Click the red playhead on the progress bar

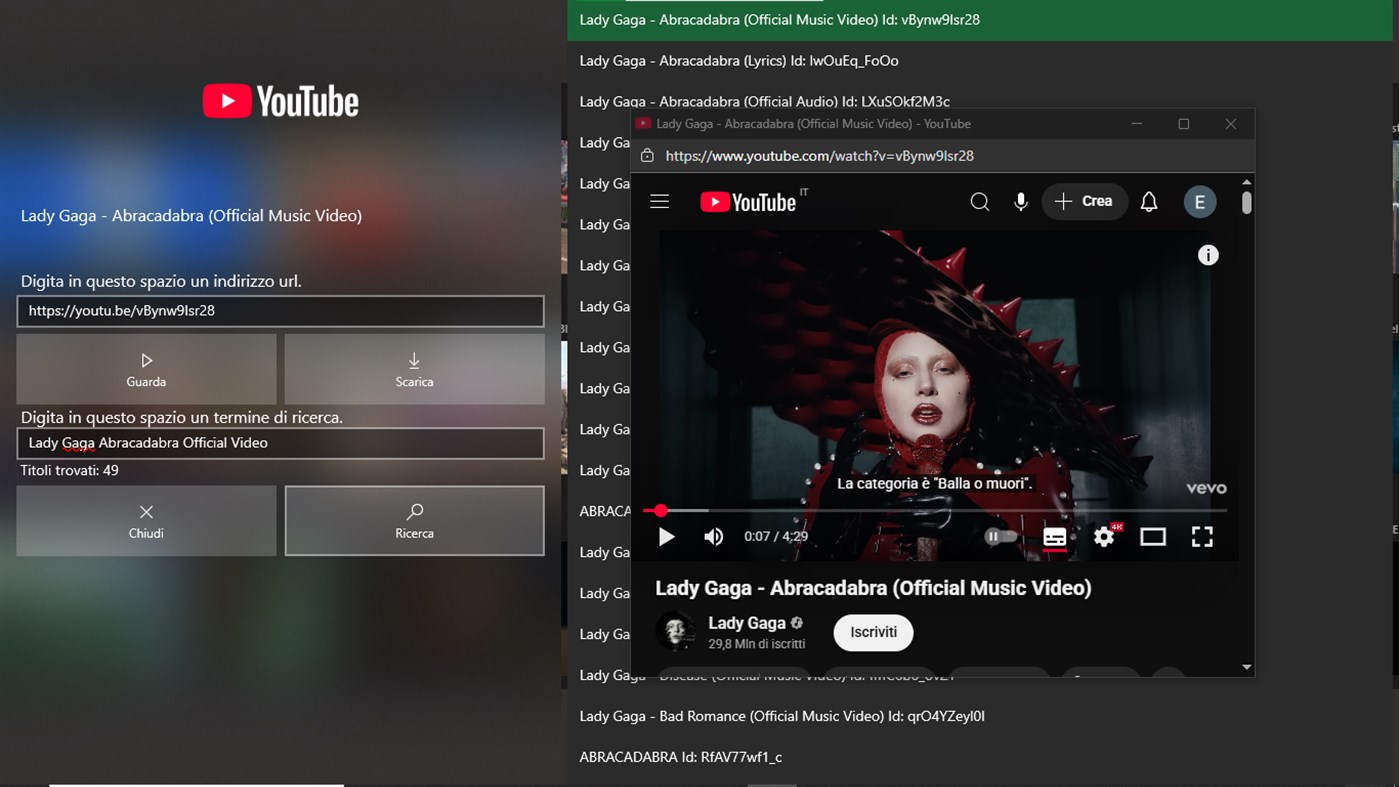660,510
